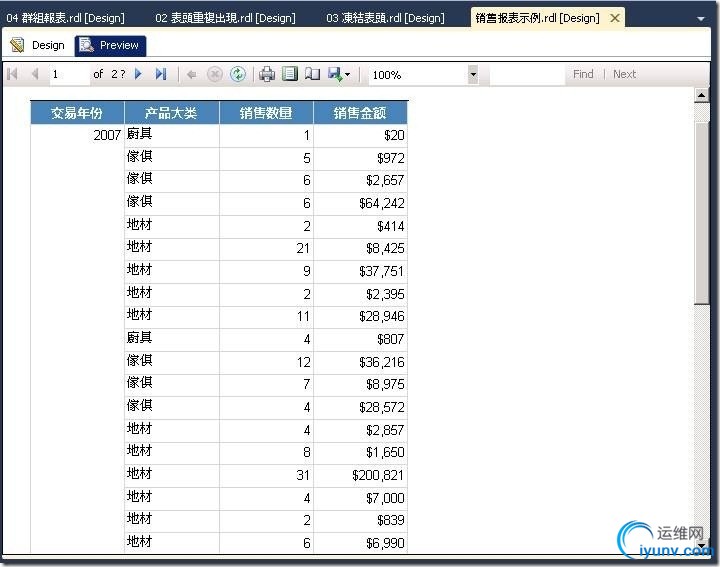Select the $64,242 amount cell
This screenshot has width=720, height=567.
(x=360, y=203)
